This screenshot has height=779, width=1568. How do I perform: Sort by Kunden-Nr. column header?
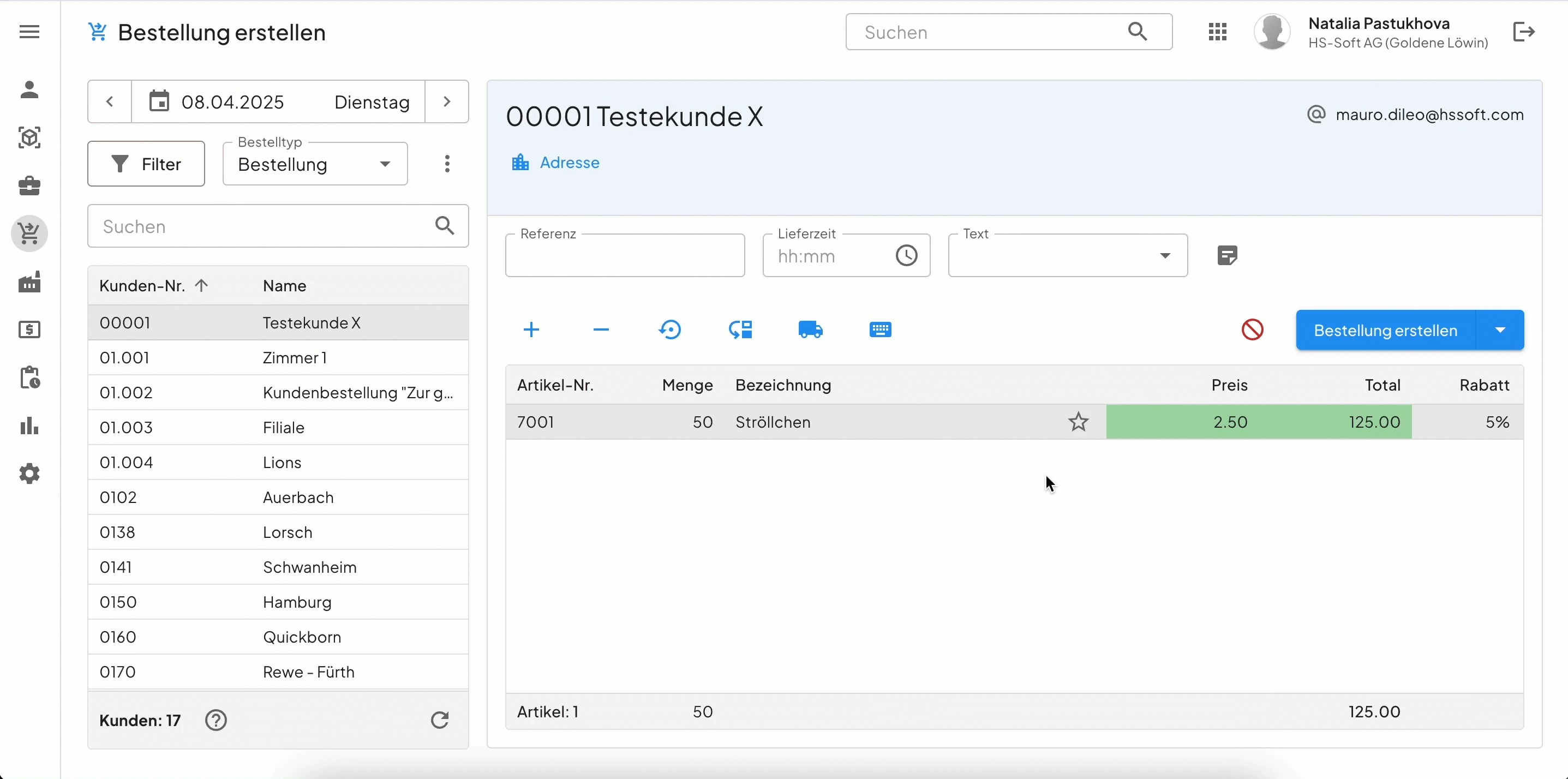click(x=142, y=286)
